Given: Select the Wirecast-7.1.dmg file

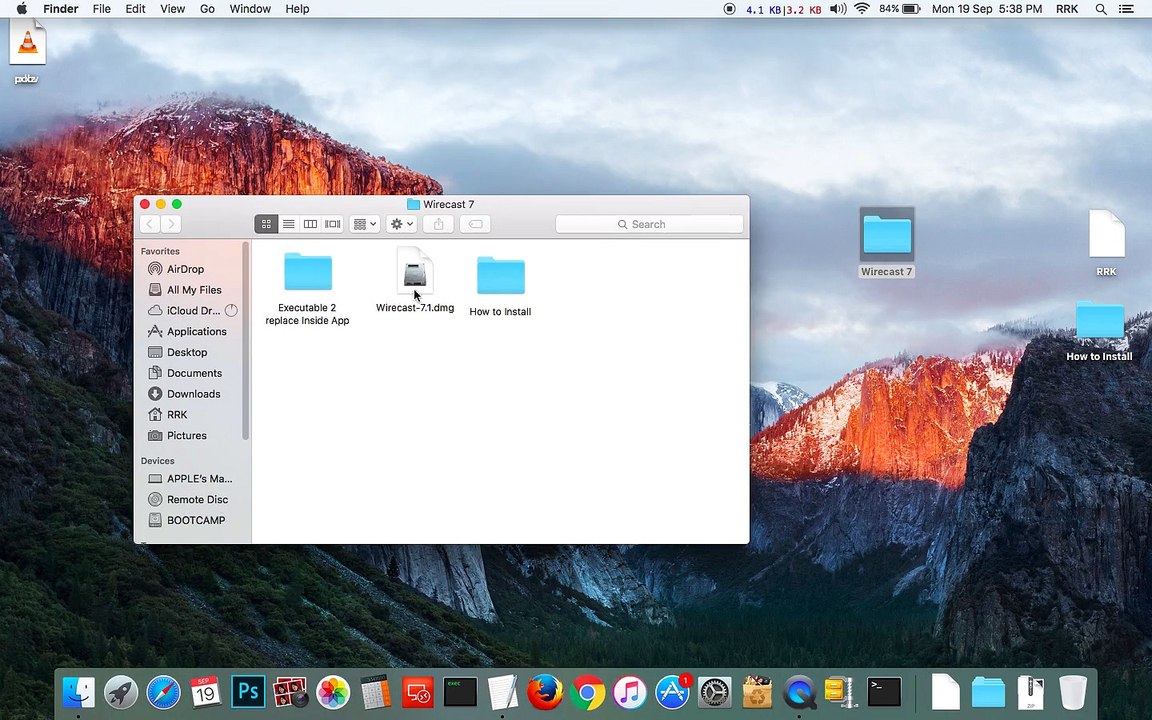Looking at the screenshot, I should [415, 280].
